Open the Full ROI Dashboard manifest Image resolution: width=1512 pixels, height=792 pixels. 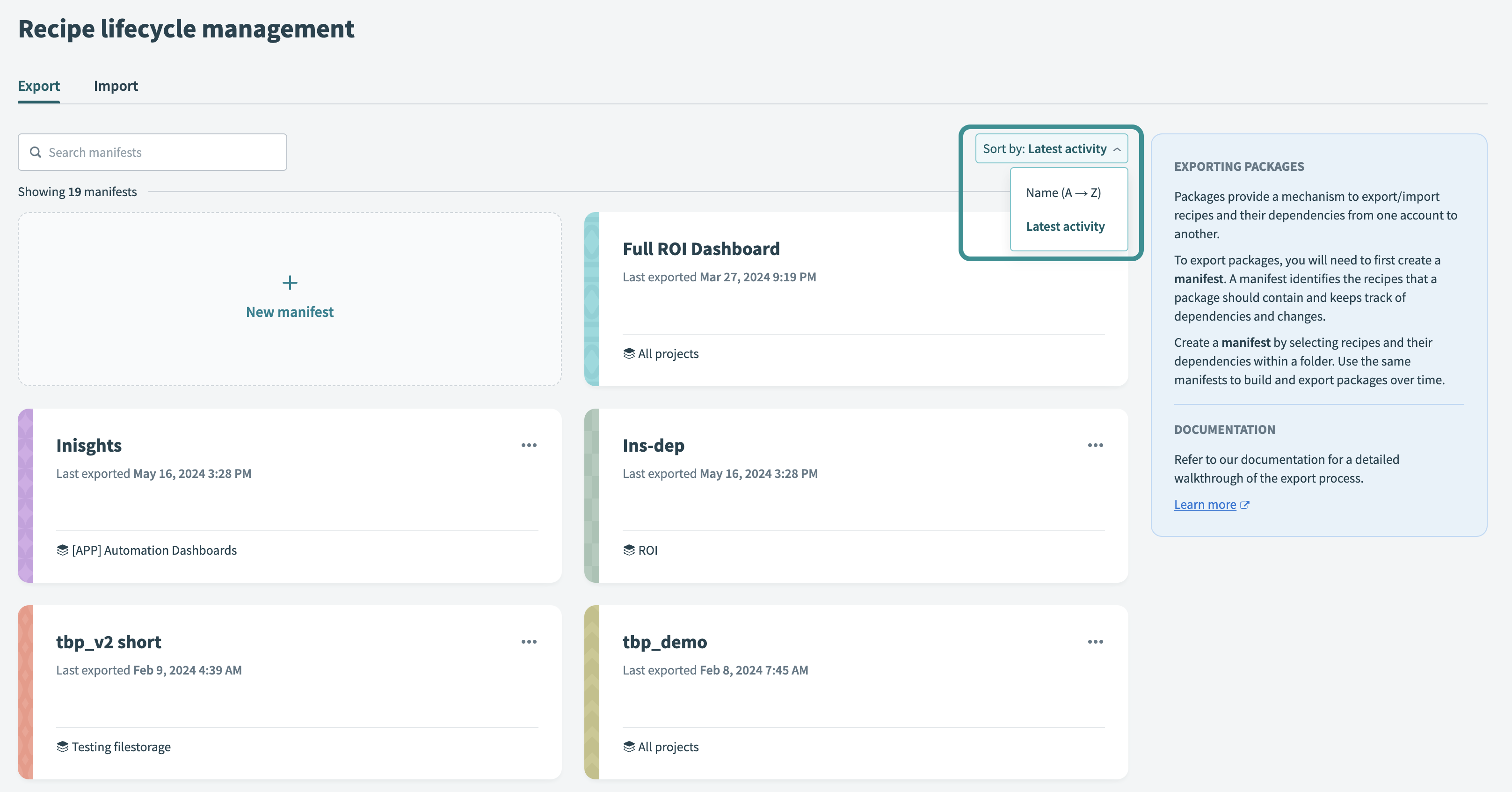(701, 249)
